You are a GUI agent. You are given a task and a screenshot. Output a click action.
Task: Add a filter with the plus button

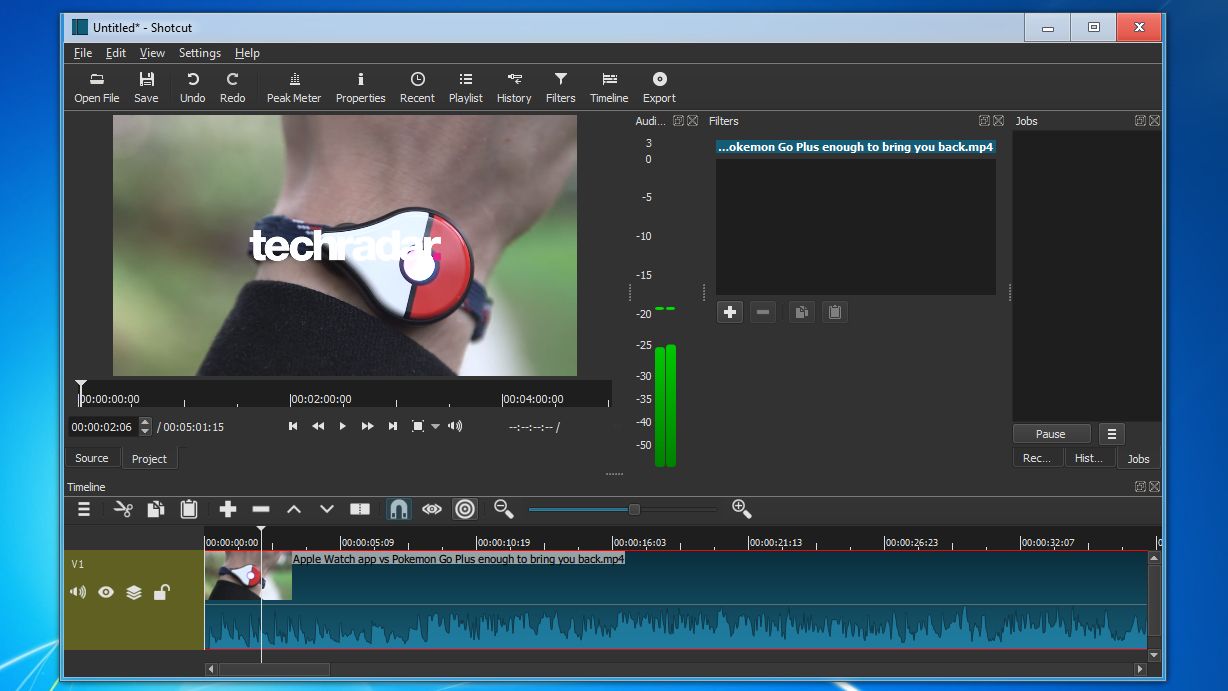tap(730, 312)
